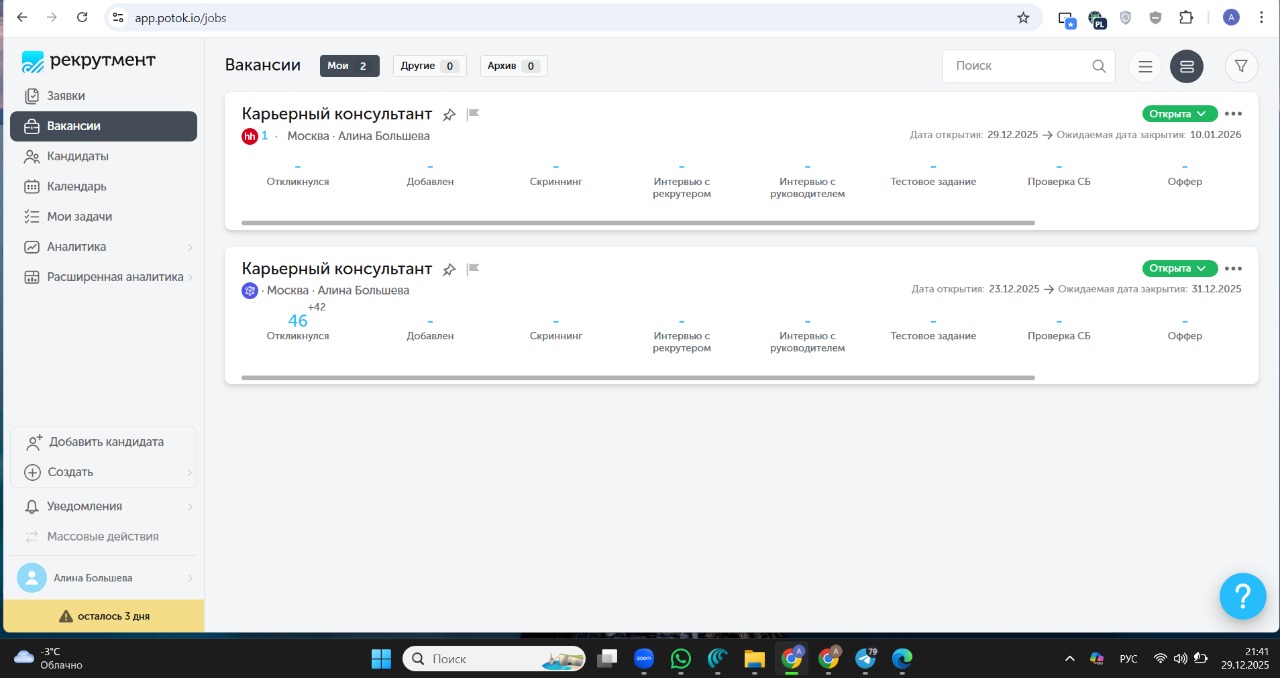Flag the vacancy opened 29.12.2025
This screenshot has width=1280, height=678.
[473, 114]
